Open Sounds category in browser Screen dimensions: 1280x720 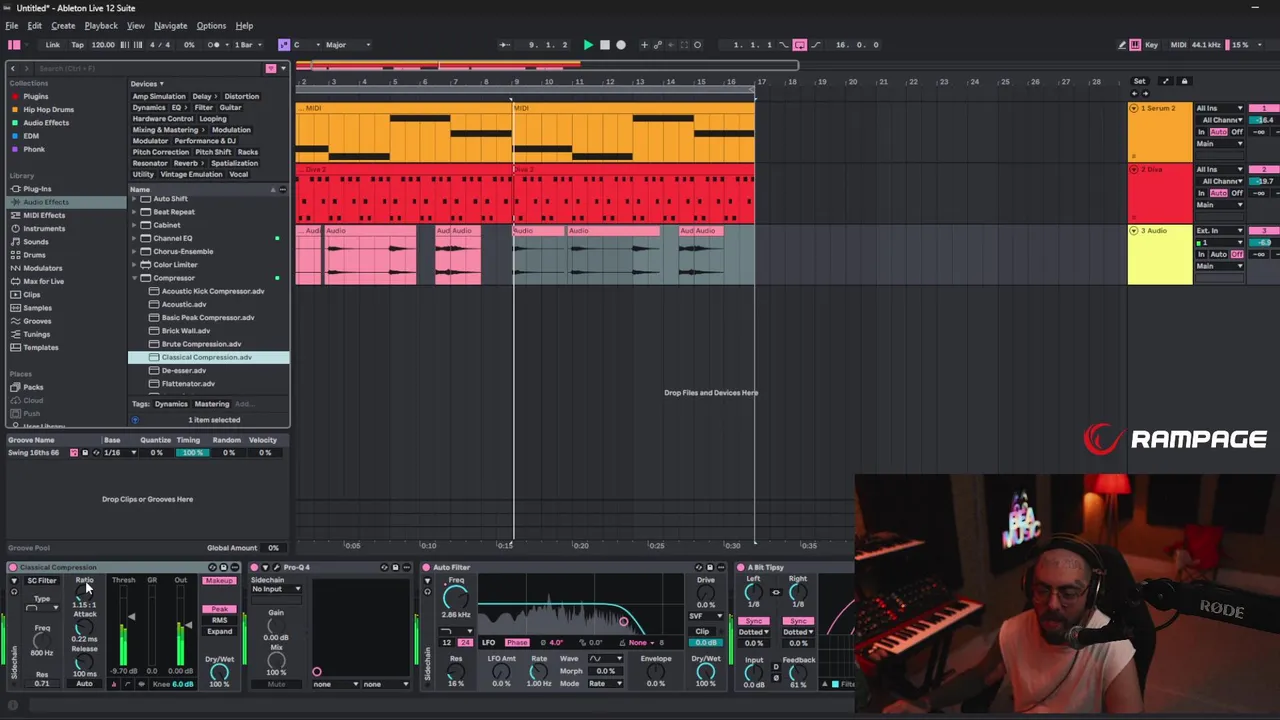(x=35, y=242)
